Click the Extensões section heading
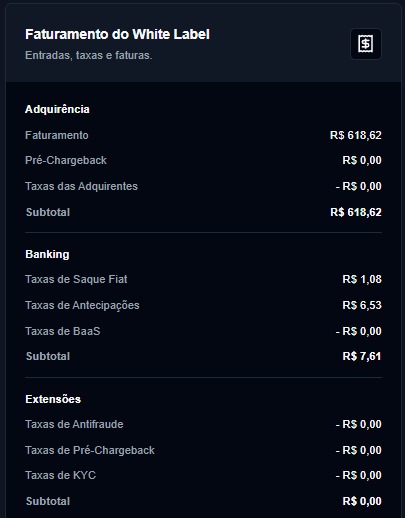 (53, 399)
